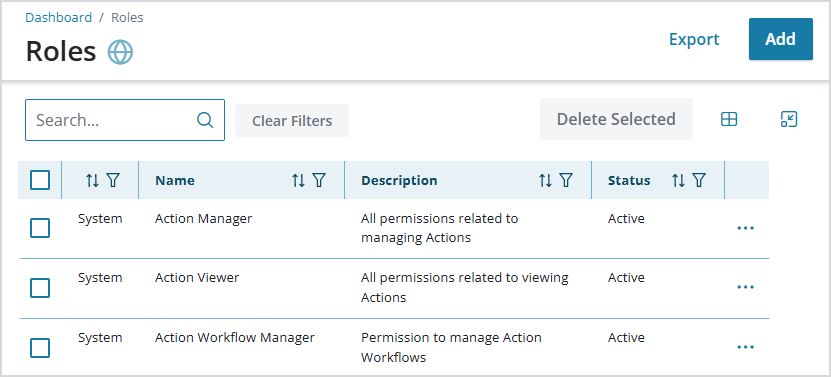
Task: Click the description 'All permissions related to managing Actions'
Action: (439, 228)
